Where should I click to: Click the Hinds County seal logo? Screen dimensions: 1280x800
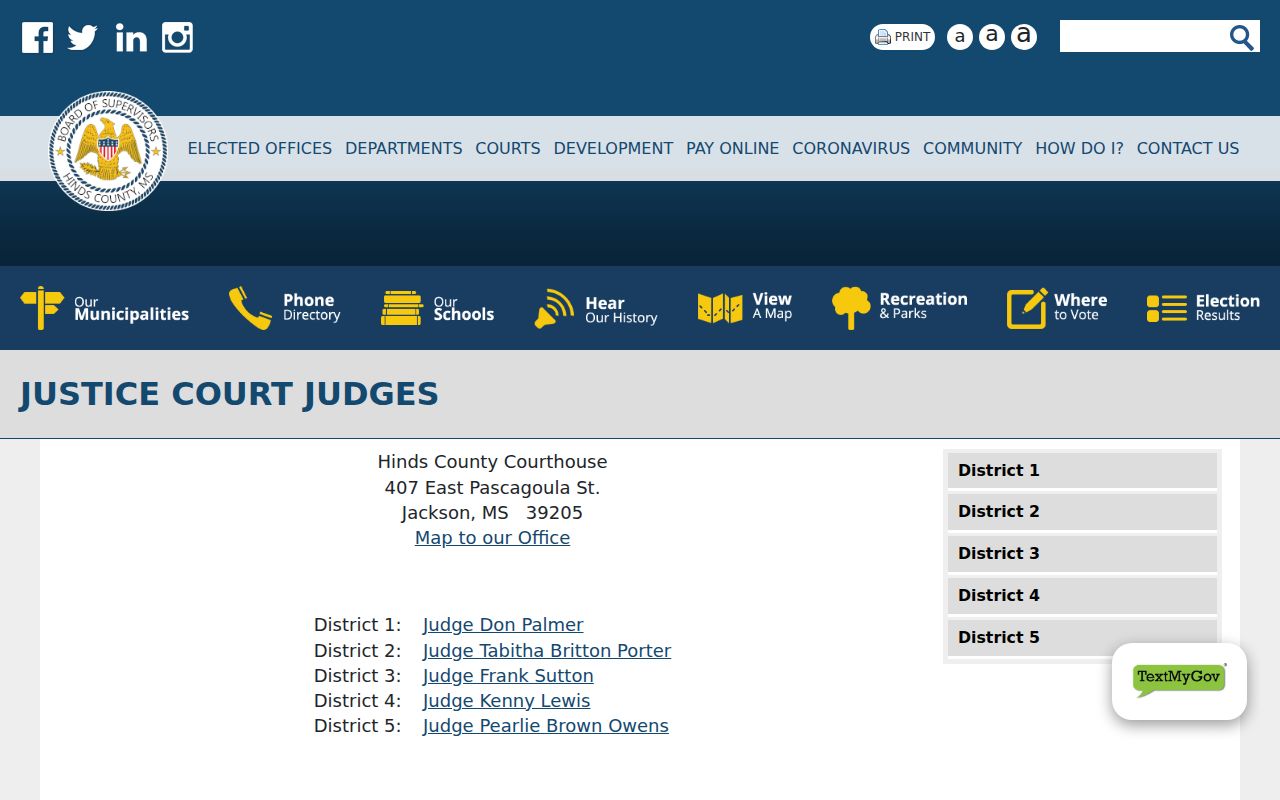tap(108, 151)
